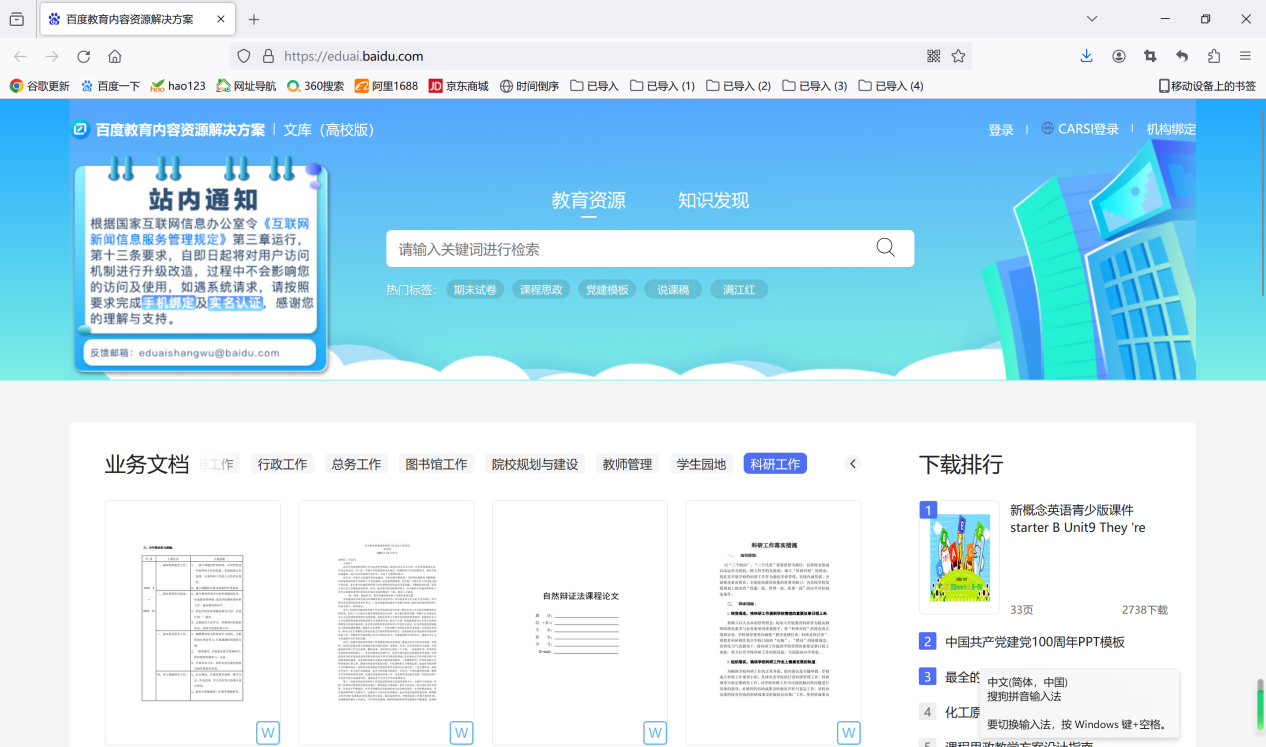The height and width of the screenshot is (747, 1266).
Task: Open Firefox's recent tabs view button
Action: click(x=17, y=19)
